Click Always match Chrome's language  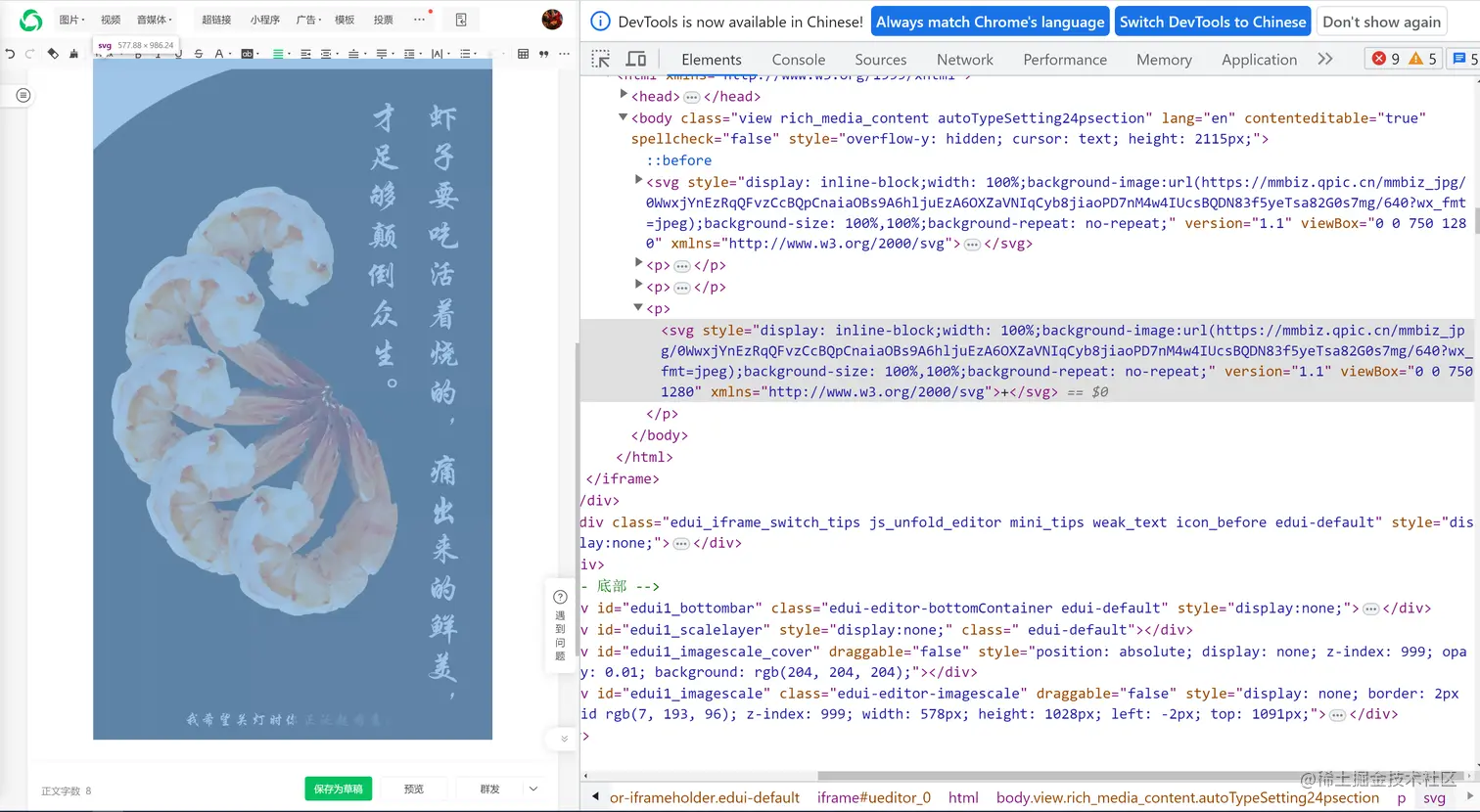click(x=990, y=22)
